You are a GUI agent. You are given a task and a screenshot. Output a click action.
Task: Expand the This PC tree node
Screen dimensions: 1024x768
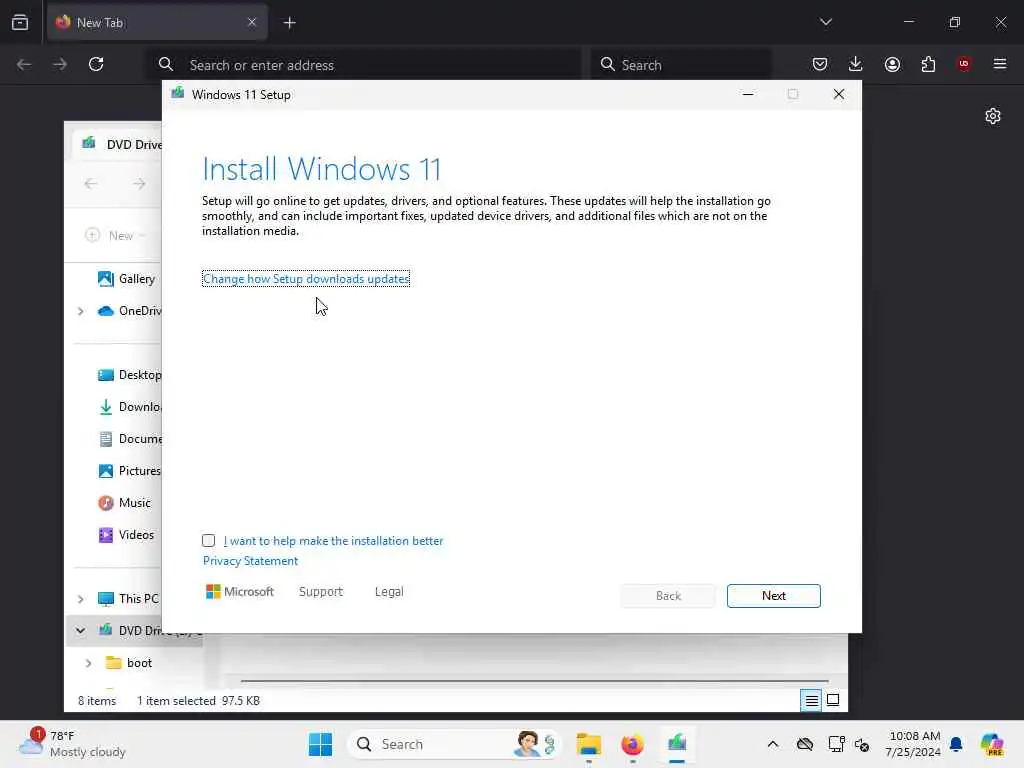click(x=80, y=599)
